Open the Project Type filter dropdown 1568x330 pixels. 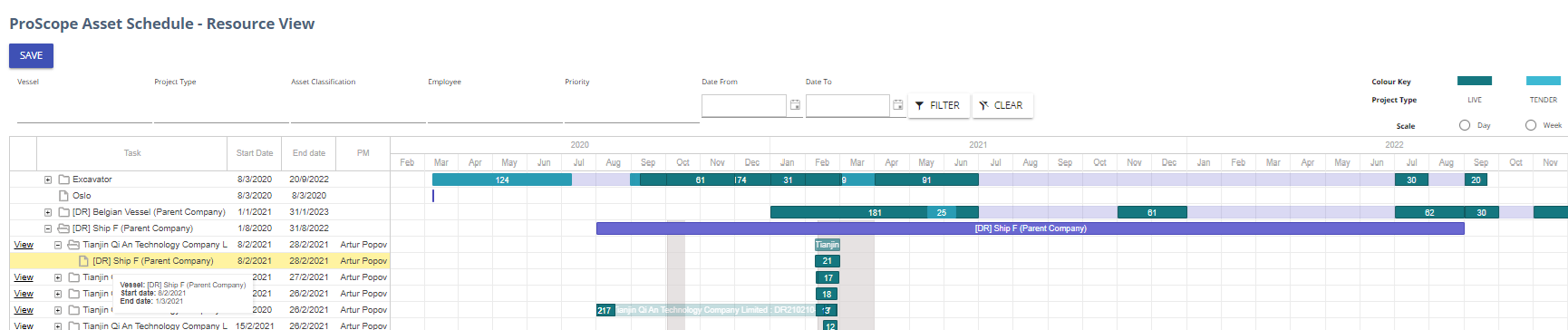221,108
